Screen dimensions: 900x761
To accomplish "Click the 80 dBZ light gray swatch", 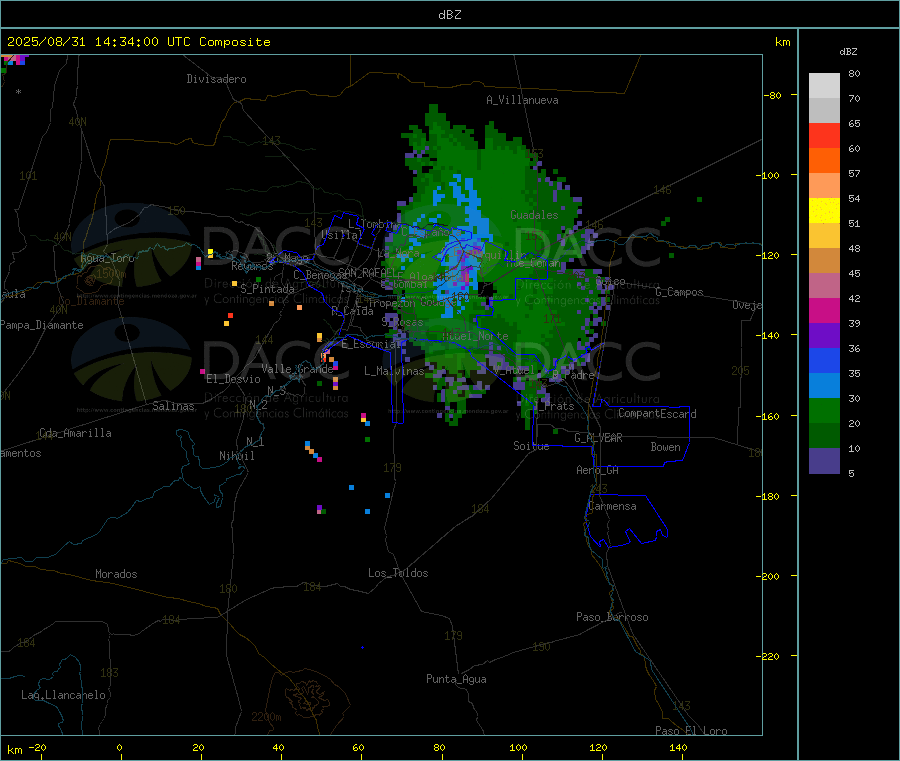I will click(824, 86).
